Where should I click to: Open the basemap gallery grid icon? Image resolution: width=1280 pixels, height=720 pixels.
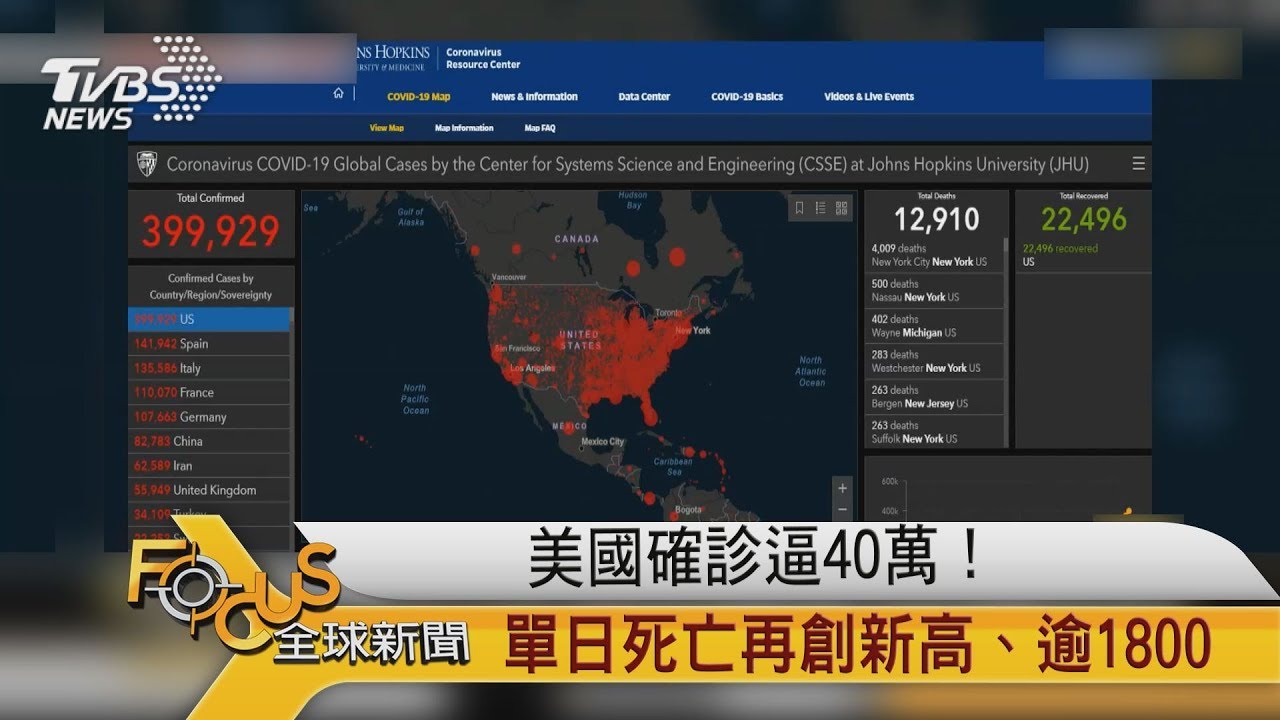pos(841,208)
